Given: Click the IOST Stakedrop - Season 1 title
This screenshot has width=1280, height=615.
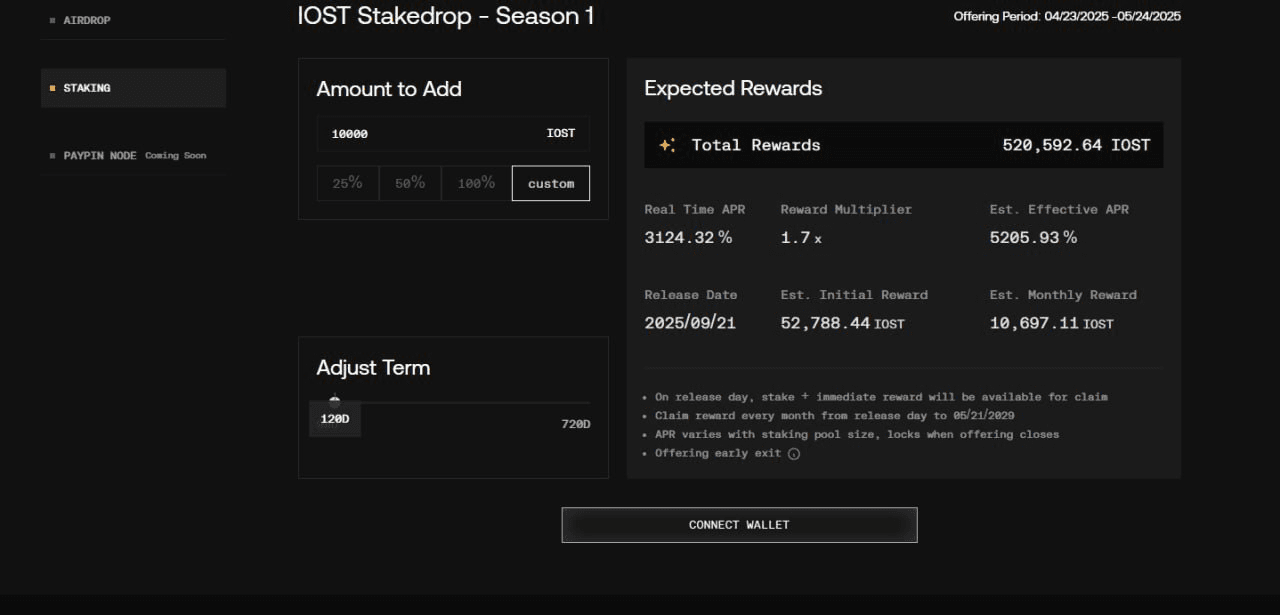Looking at the screenshot, I should (446, 16).
